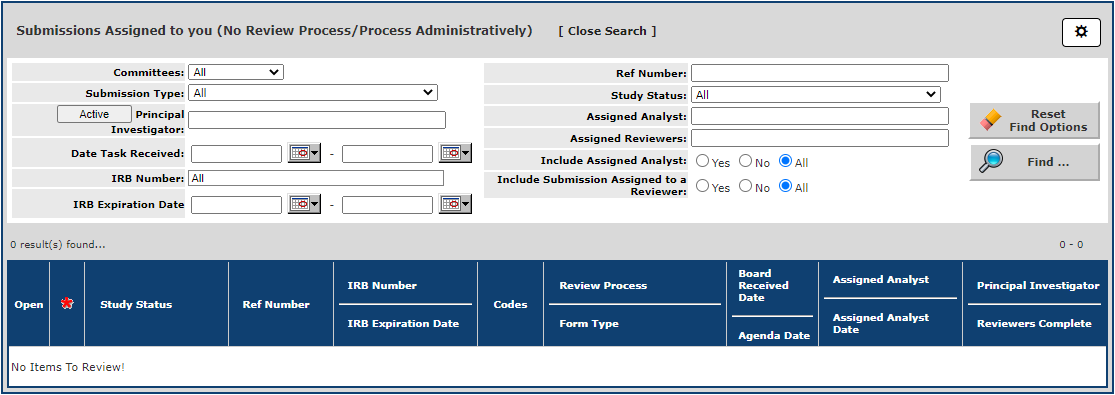Image resolution: width=1115 pixels, height=395 pixels.
Task: Open the Committees dropdown
Action: 236,72
